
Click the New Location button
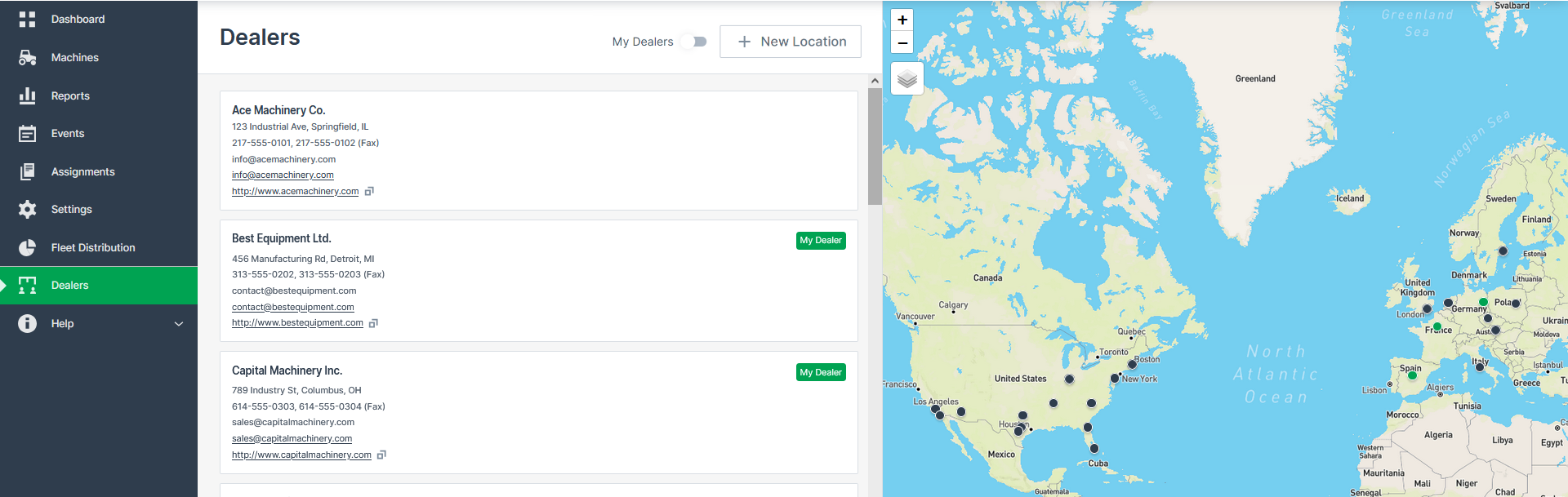[790, 42]
